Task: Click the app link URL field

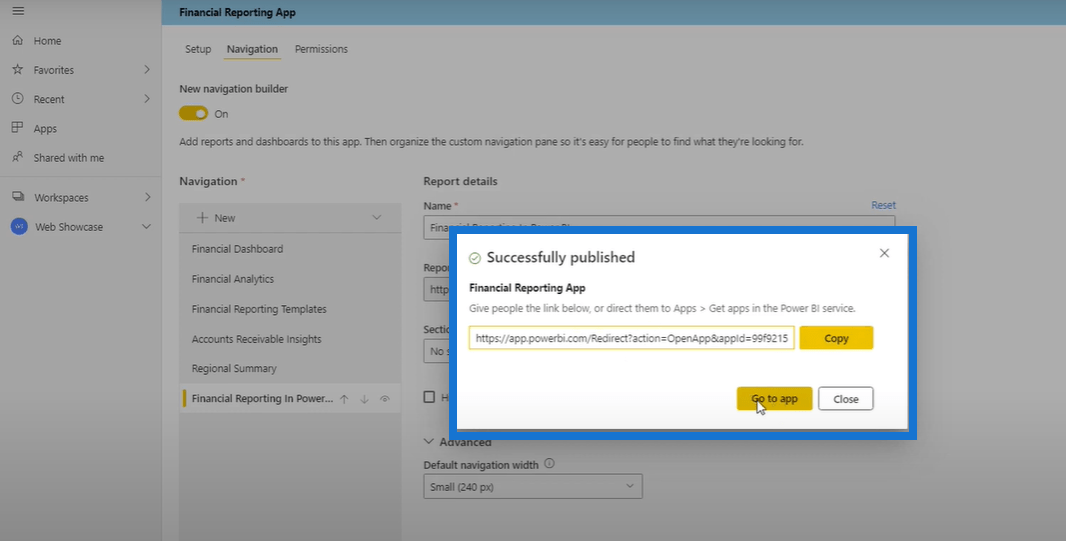Action: [x=632, y=338]
